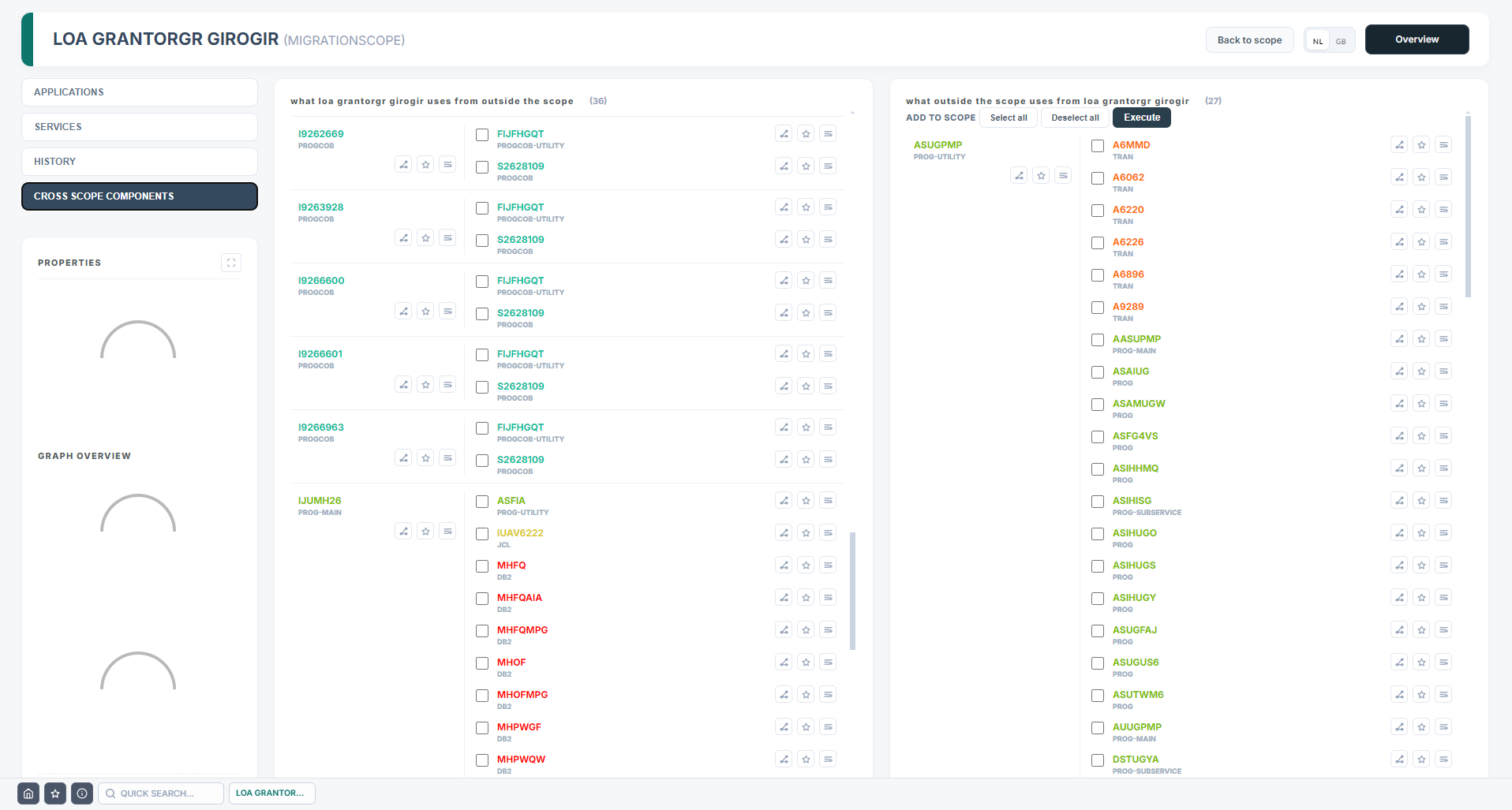Click Back to scope button
This screenshot has width=1512, height=810.
click(x=1249, y=40)
